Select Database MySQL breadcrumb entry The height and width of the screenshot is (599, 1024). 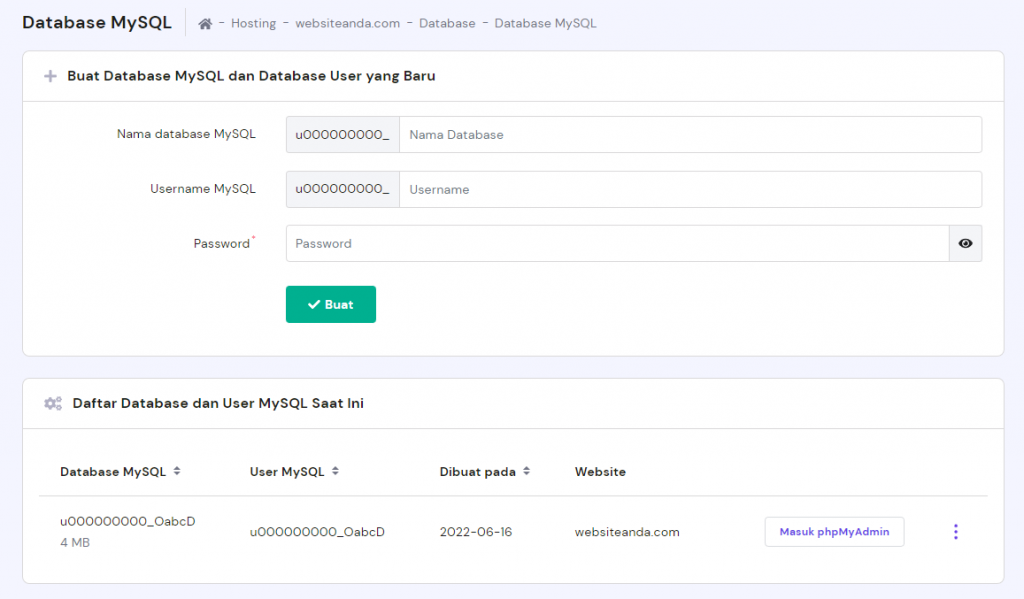coord(545,23)
